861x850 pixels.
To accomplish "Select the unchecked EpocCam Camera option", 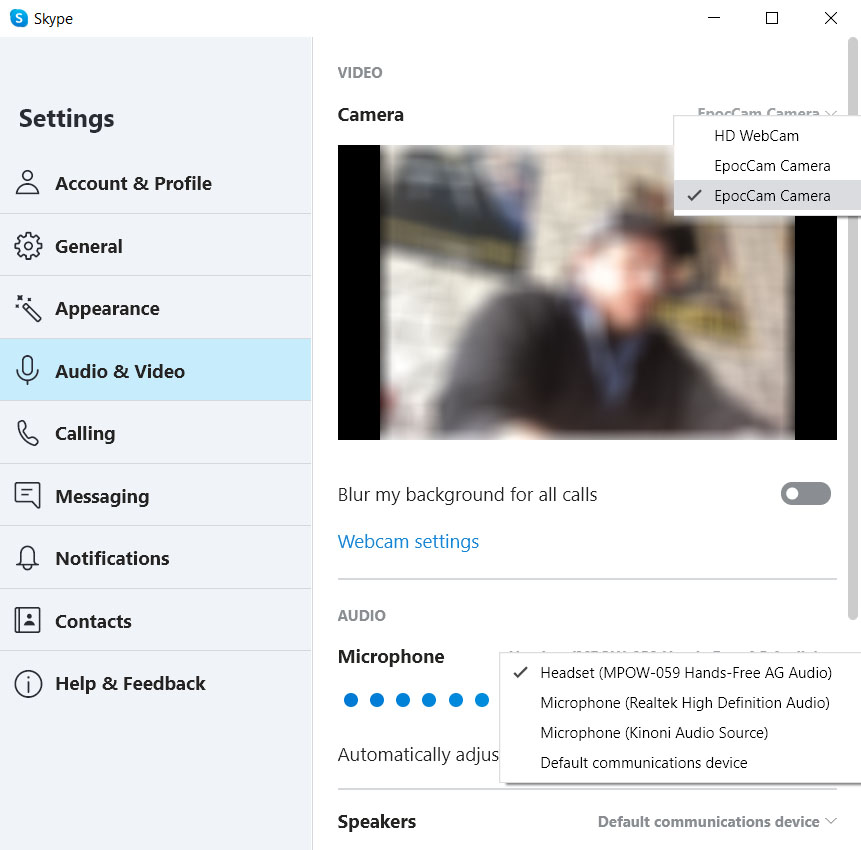I will click(767, 166).
